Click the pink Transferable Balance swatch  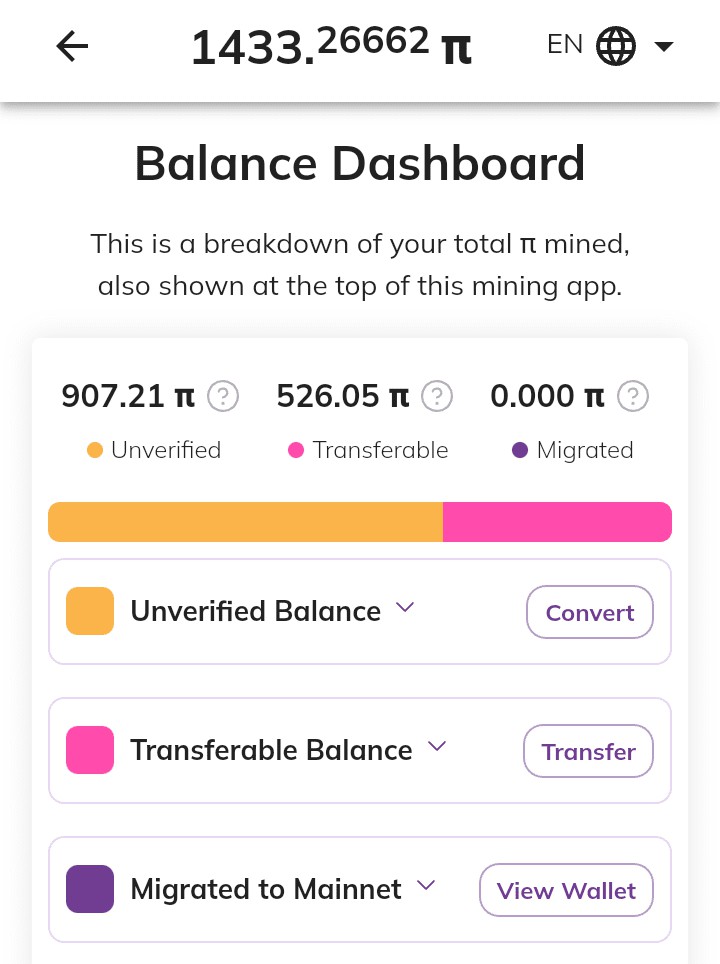tap(90, 750)
